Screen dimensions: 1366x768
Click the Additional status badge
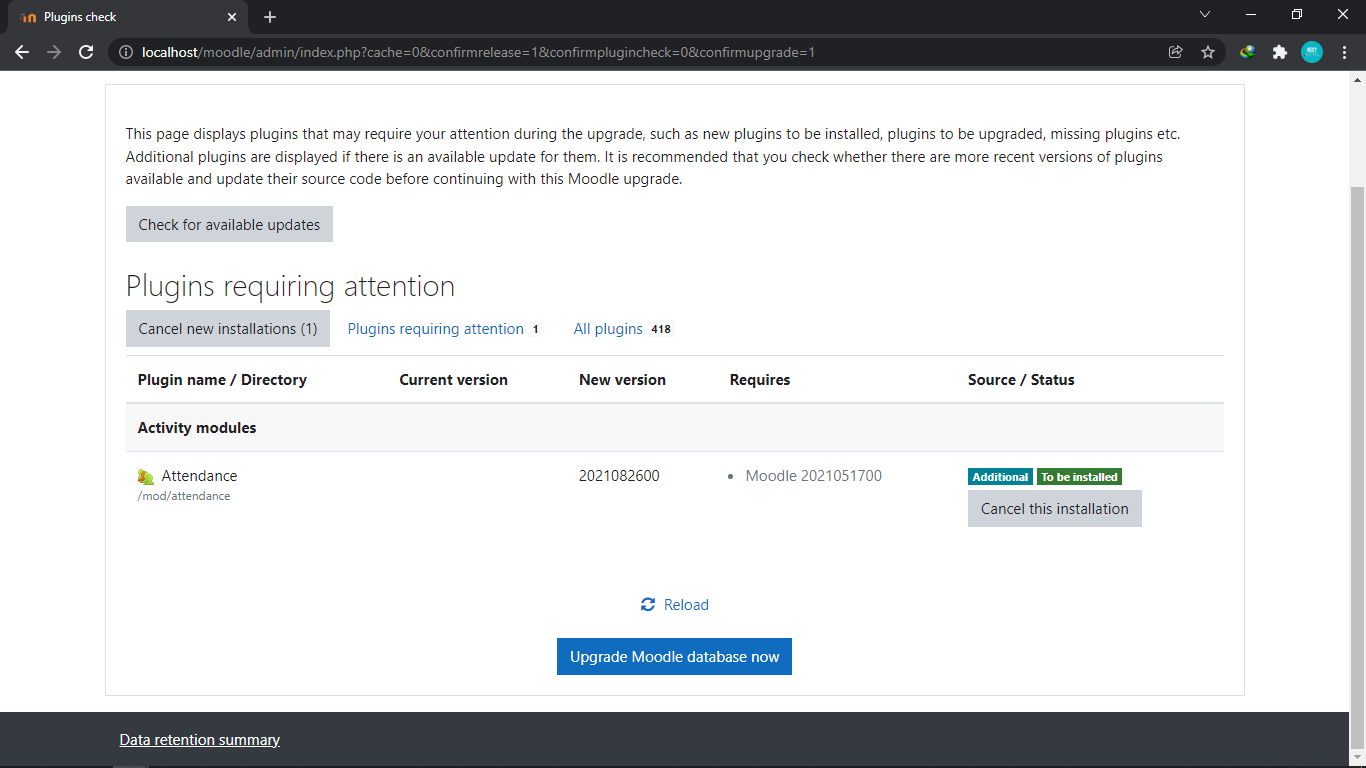[x=1000, y=477]
